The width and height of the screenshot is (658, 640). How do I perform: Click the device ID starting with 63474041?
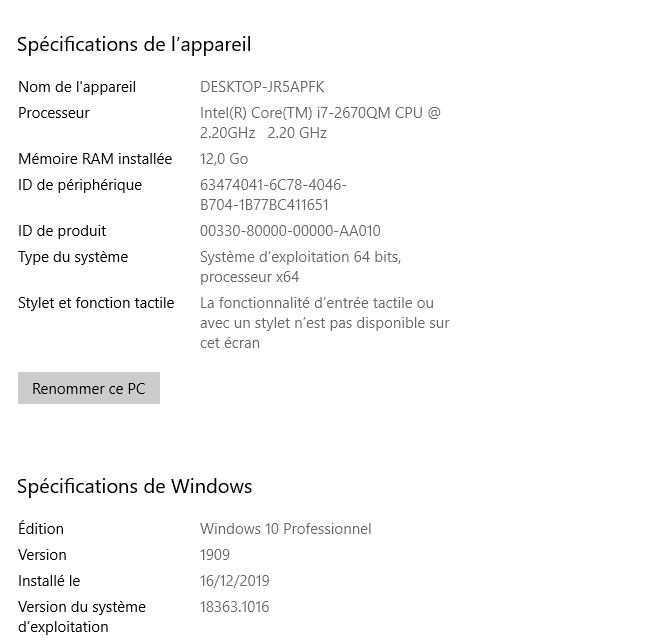[x=273, y=195]
